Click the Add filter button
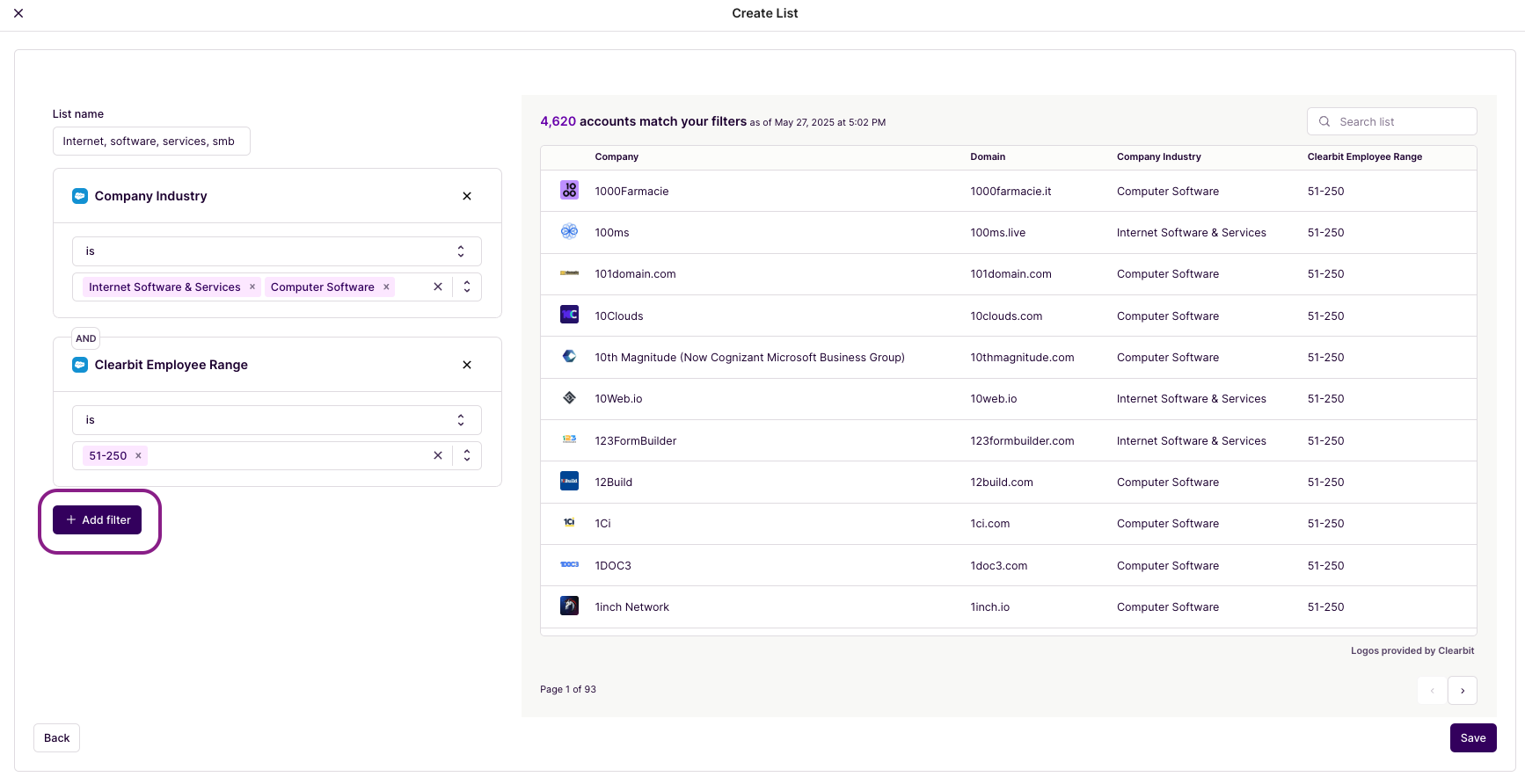1525x784 pixels. [x=97, y=520]
